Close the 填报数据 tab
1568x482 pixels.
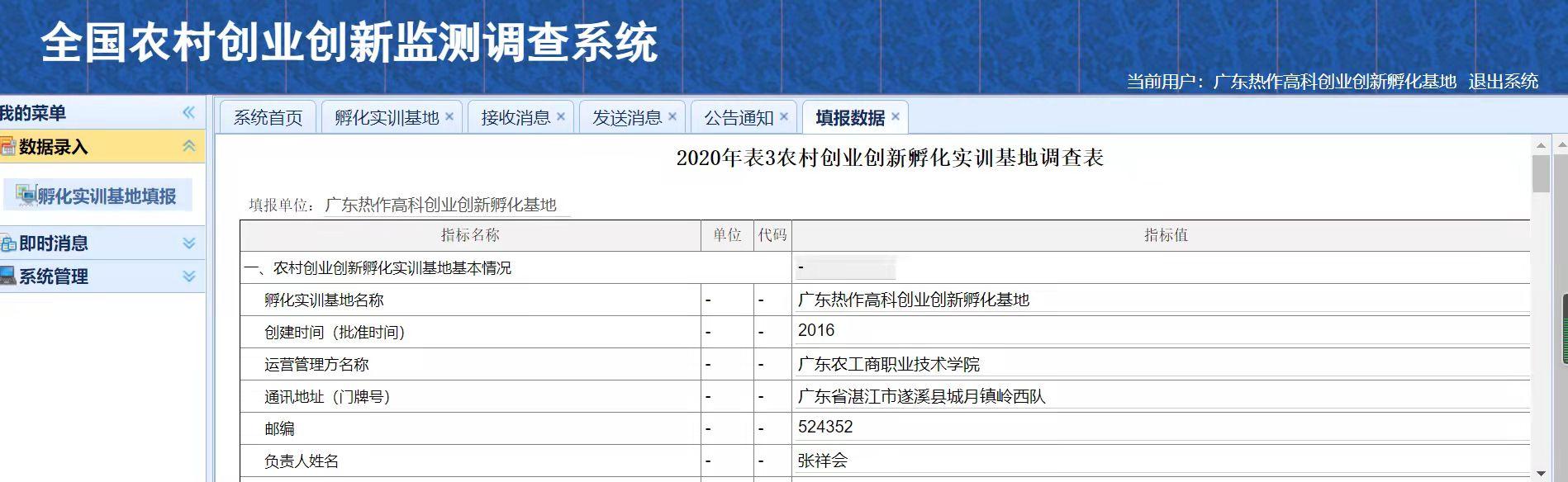click(896, 116)
